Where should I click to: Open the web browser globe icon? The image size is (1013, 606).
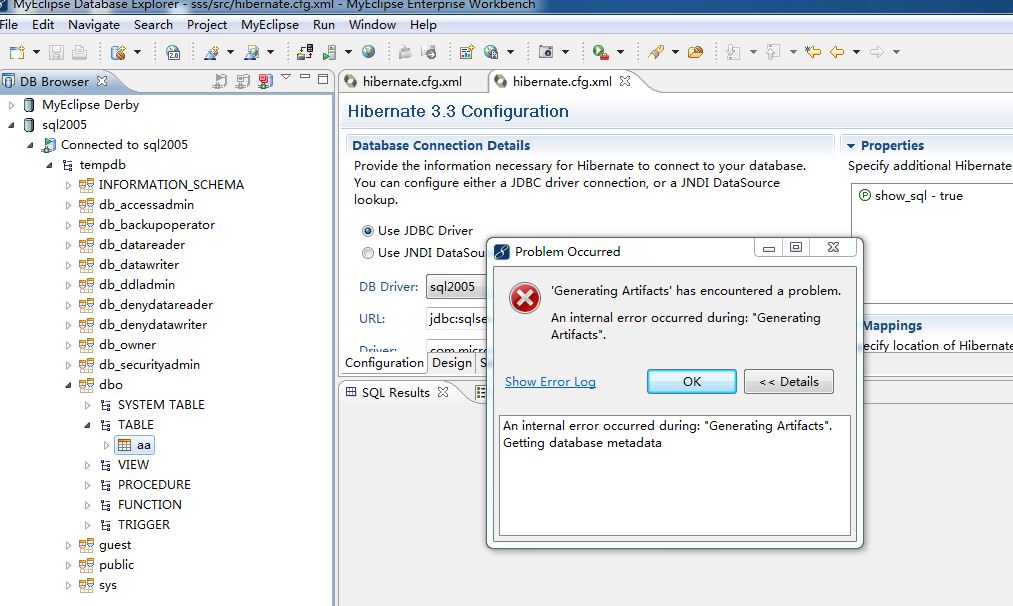tap(368, 52)
